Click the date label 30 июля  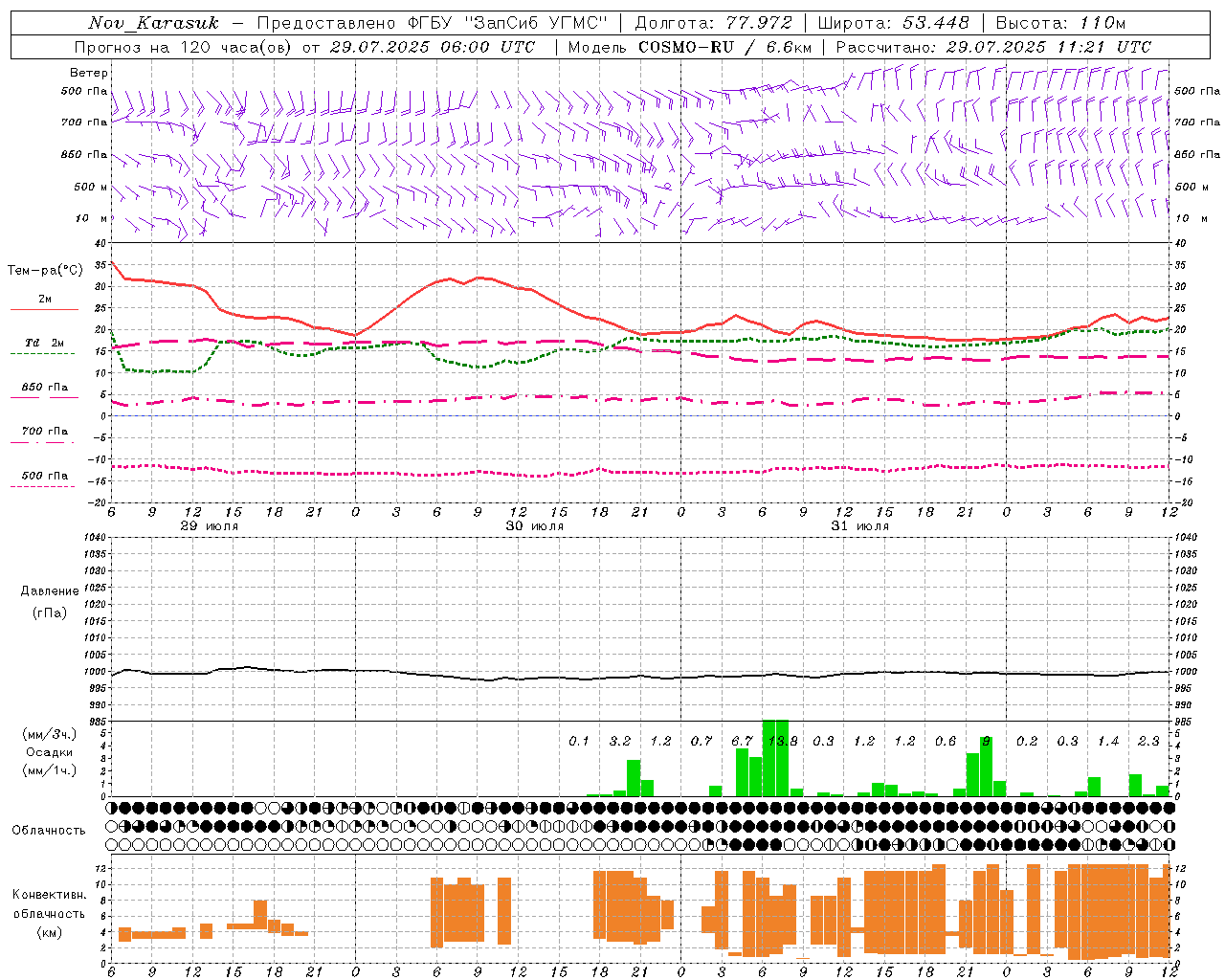pyautogui.click(x=535, y=526)
